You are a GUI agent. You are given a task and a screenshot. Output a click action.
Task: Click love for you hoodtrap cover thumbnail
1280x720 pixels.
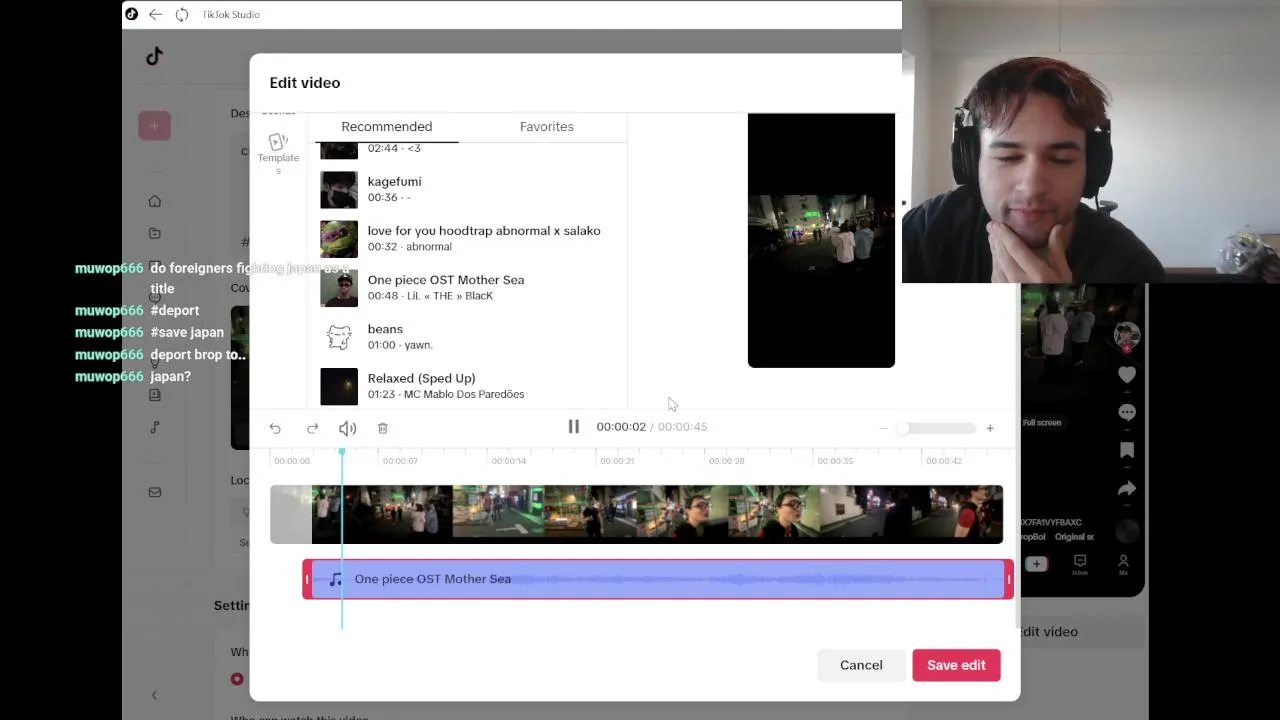(x=339, y=239)
